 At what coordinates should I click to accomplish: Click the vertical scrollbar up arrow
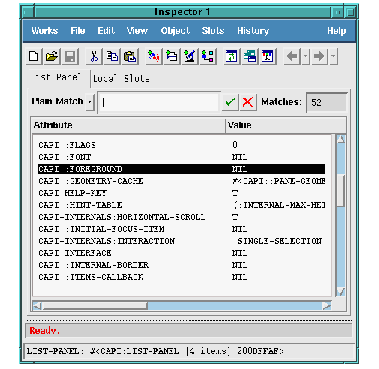point(340,140)
